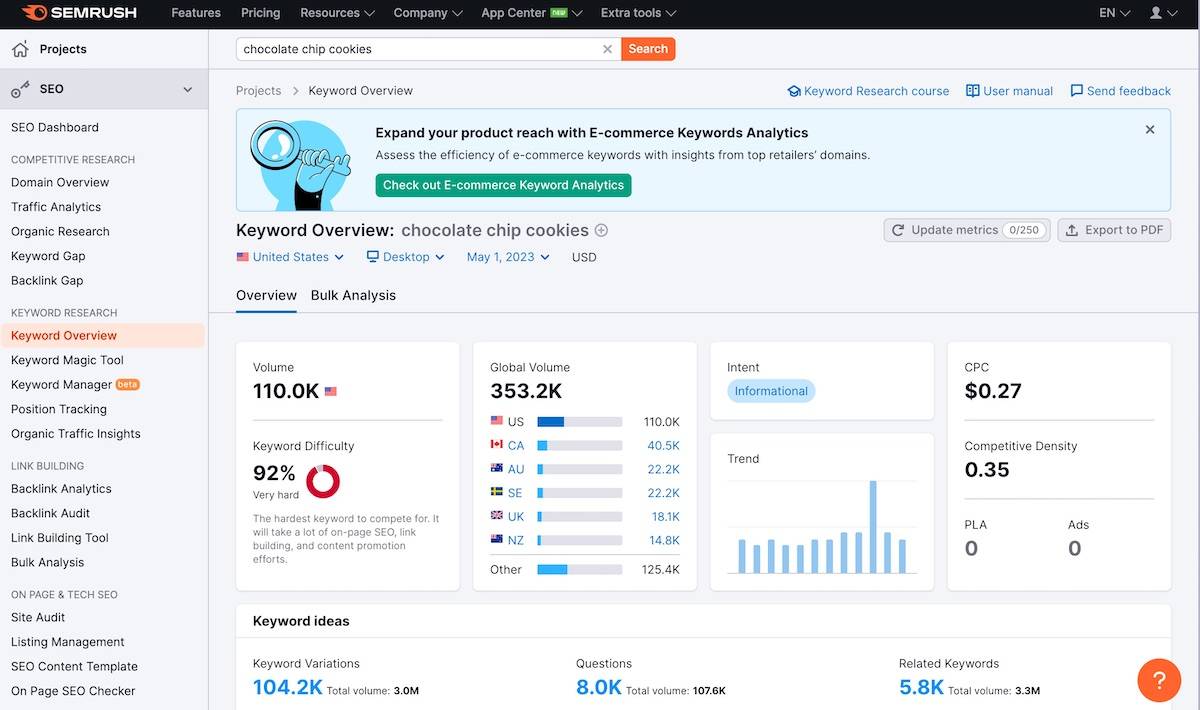The image size is (1200, 710).
Task: Switch to the Bulk Analysis tab
Action: point(353,295)
